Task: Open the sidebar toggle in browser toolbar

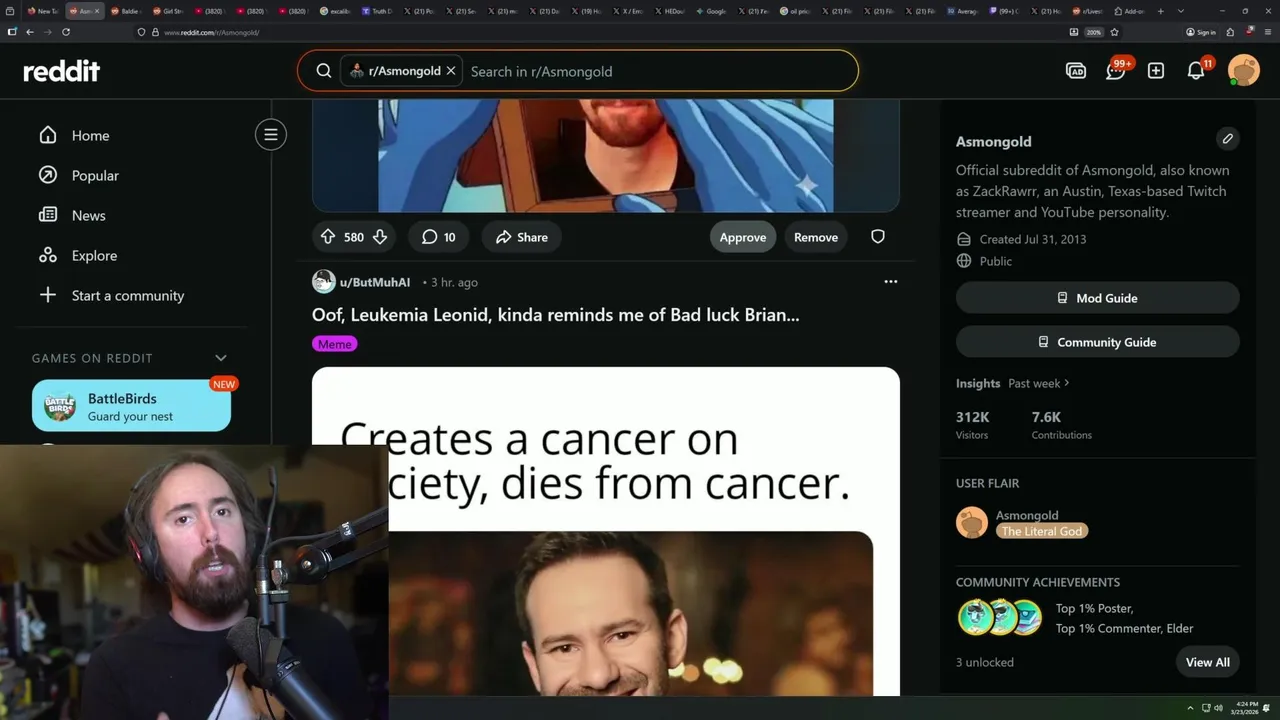Action: tap(11, 32)
